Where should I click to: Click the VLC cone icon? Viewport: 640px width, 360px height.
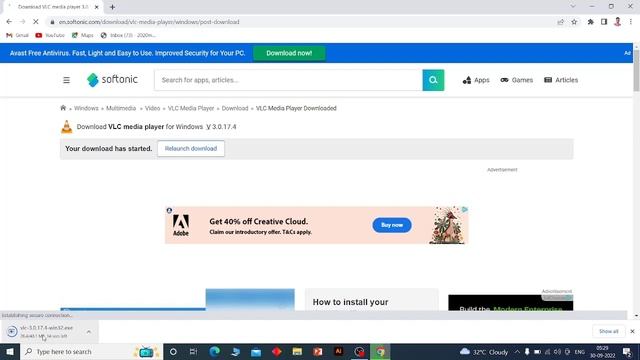tap(67, 127)
